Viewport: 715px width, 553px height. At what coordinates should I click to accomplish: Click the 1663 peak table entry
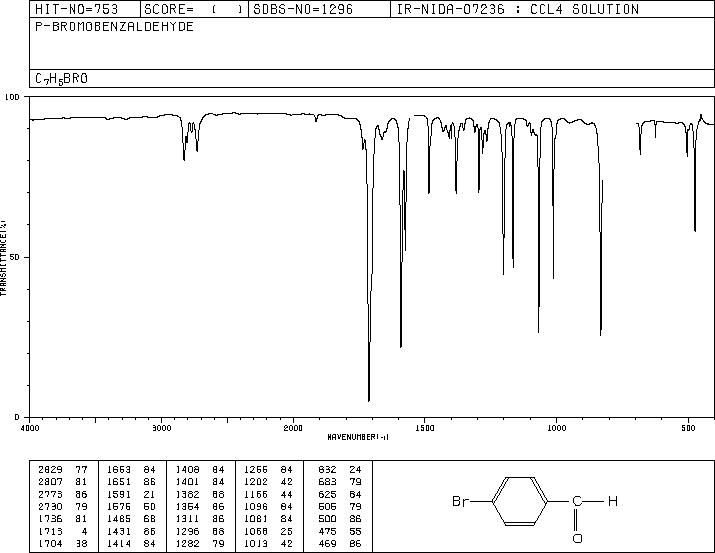[131, 470]
